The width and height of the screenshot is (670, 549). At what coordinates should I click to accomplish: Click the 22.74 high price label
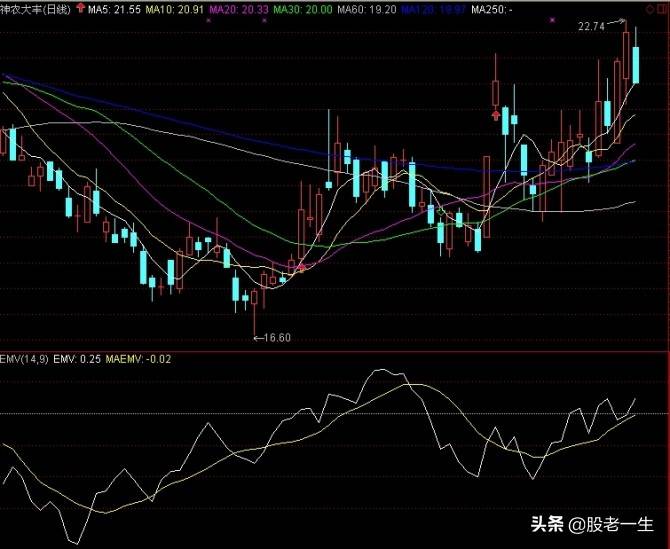(x=591, y=26)
